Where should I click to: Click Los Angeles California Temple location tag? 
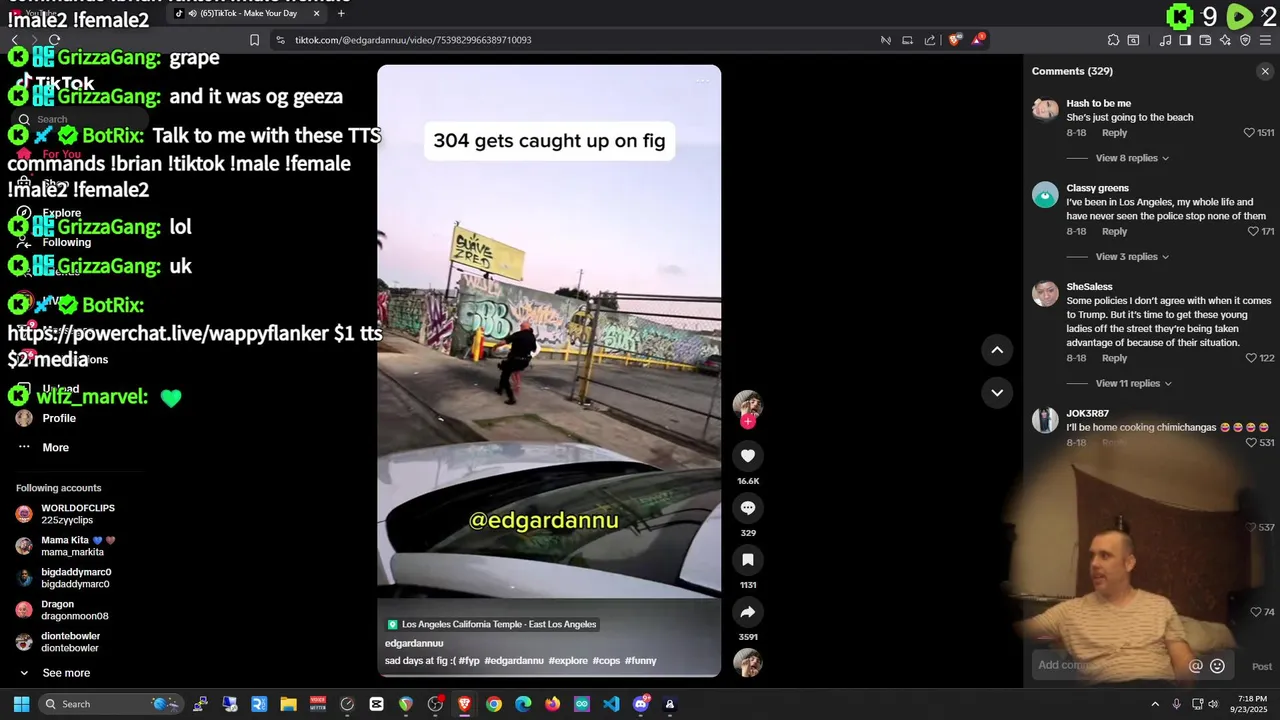click(x=491, y=624)
